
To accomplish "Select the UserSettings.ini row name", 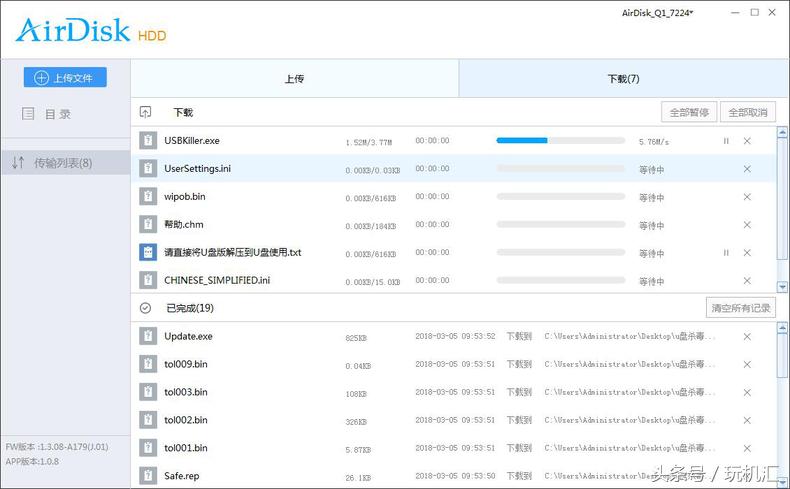I will (198, 169).
